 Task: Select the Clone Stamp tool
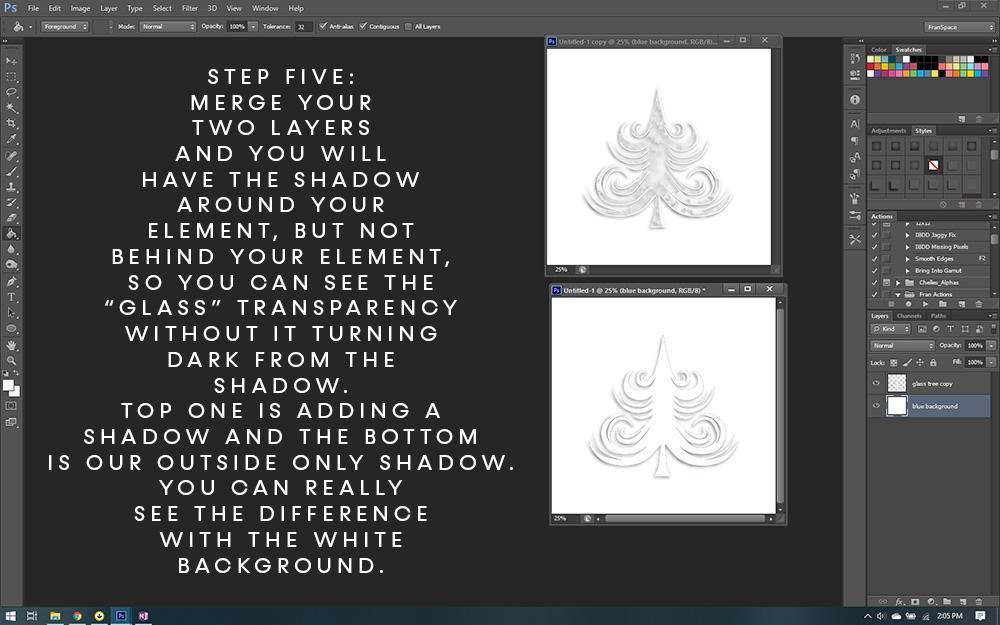11,188
